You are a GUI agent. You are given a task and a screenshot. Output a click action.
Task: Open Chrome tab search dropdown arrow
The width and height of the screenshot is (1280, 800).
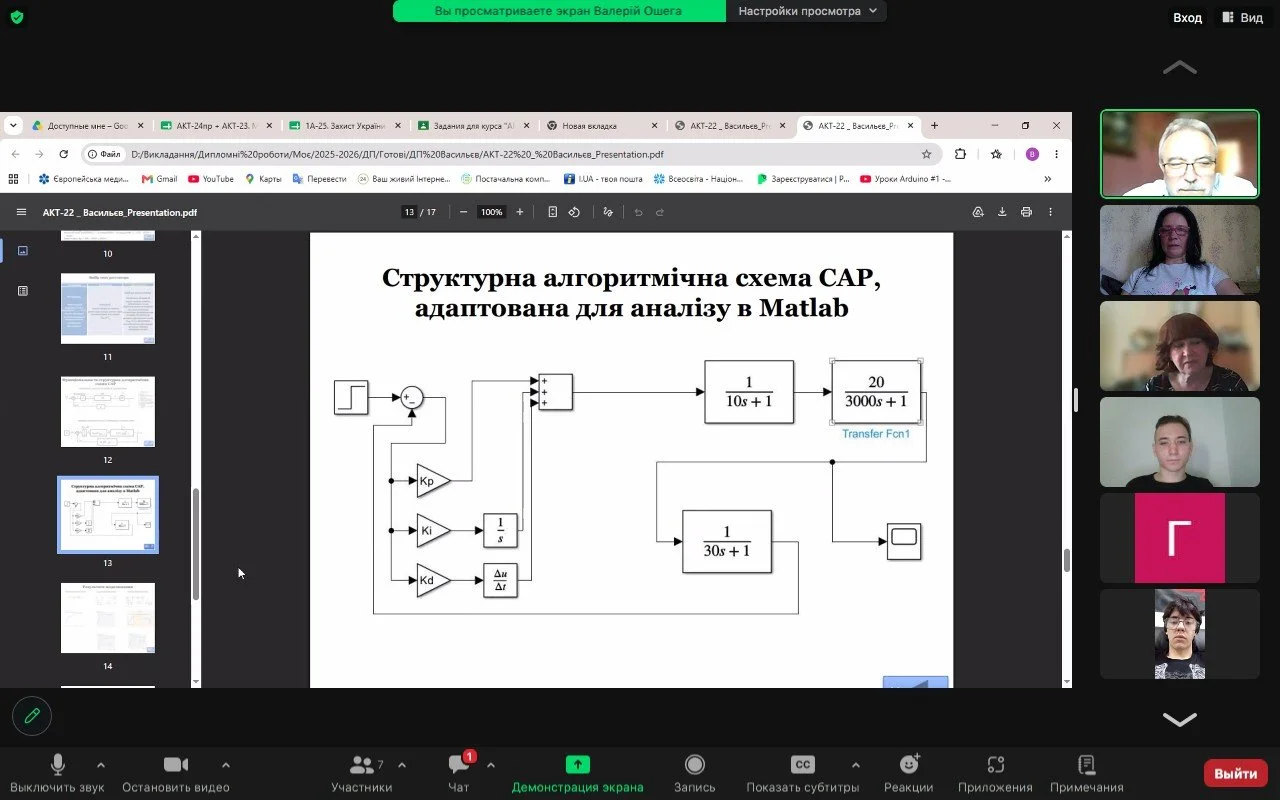pyautogui.click(x=13, y=126)
